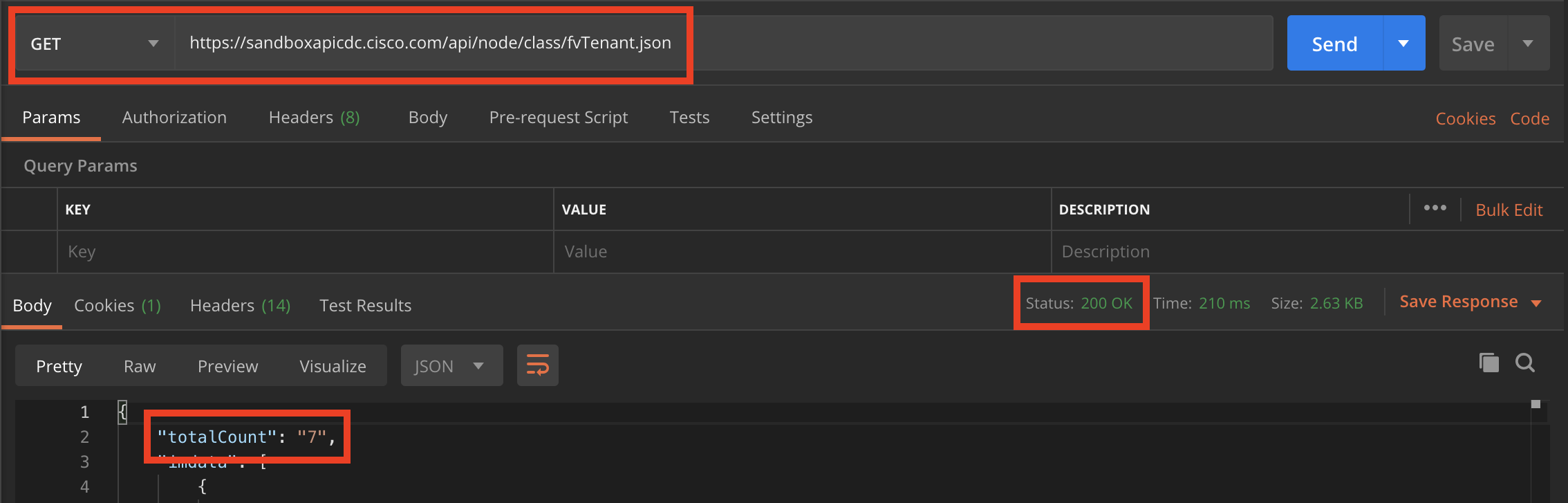Viewport: 1568px width, 503px height.
Task: Copy response body with the copy icon
Action: 1488,363
